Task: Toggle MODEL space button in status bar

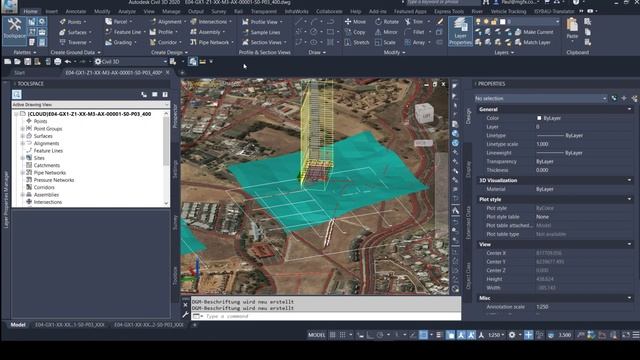Action: [x=317, y=335]
